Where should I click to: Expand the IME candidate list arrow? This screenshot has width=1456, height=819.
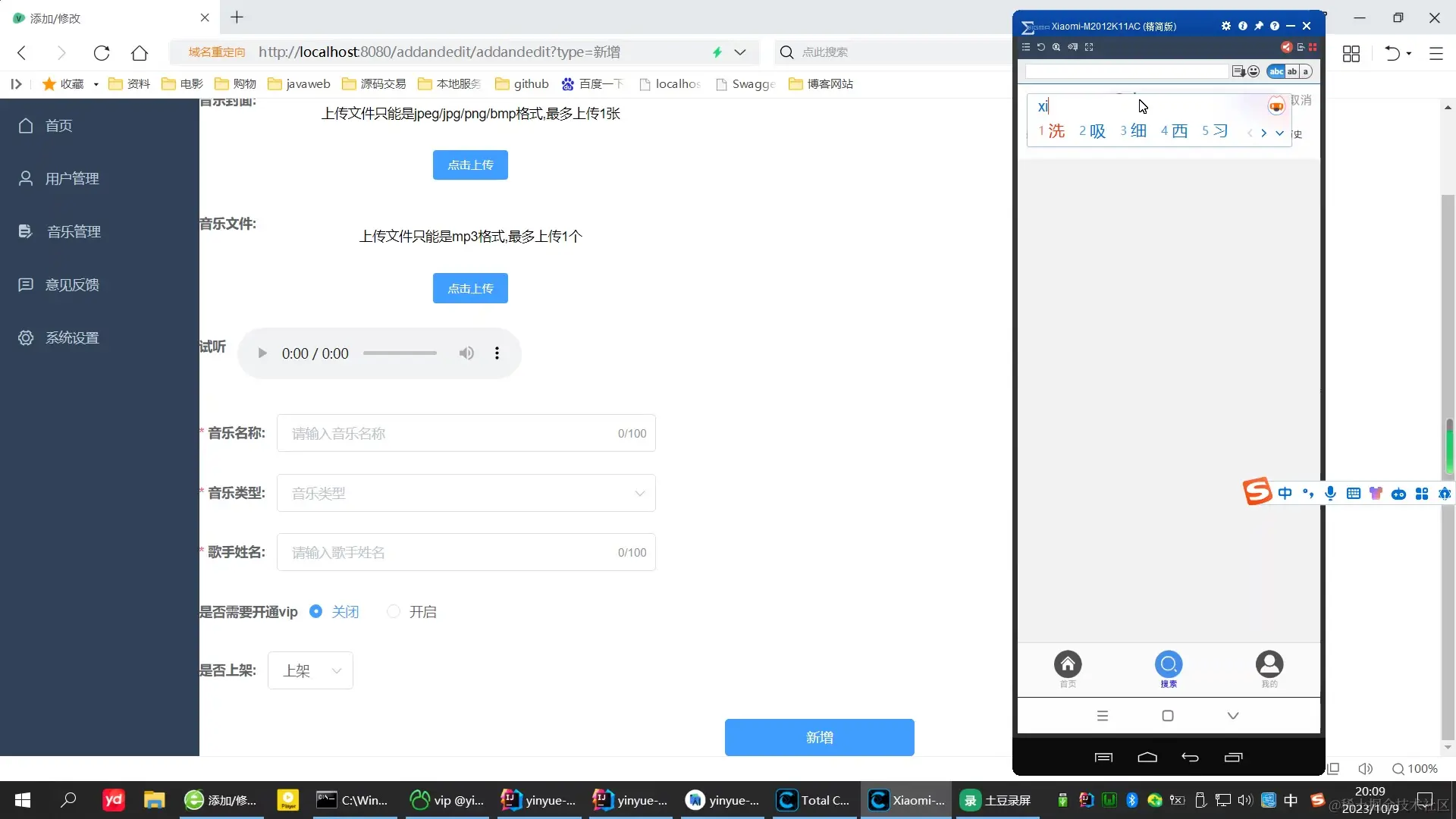tap(1279, 133)
